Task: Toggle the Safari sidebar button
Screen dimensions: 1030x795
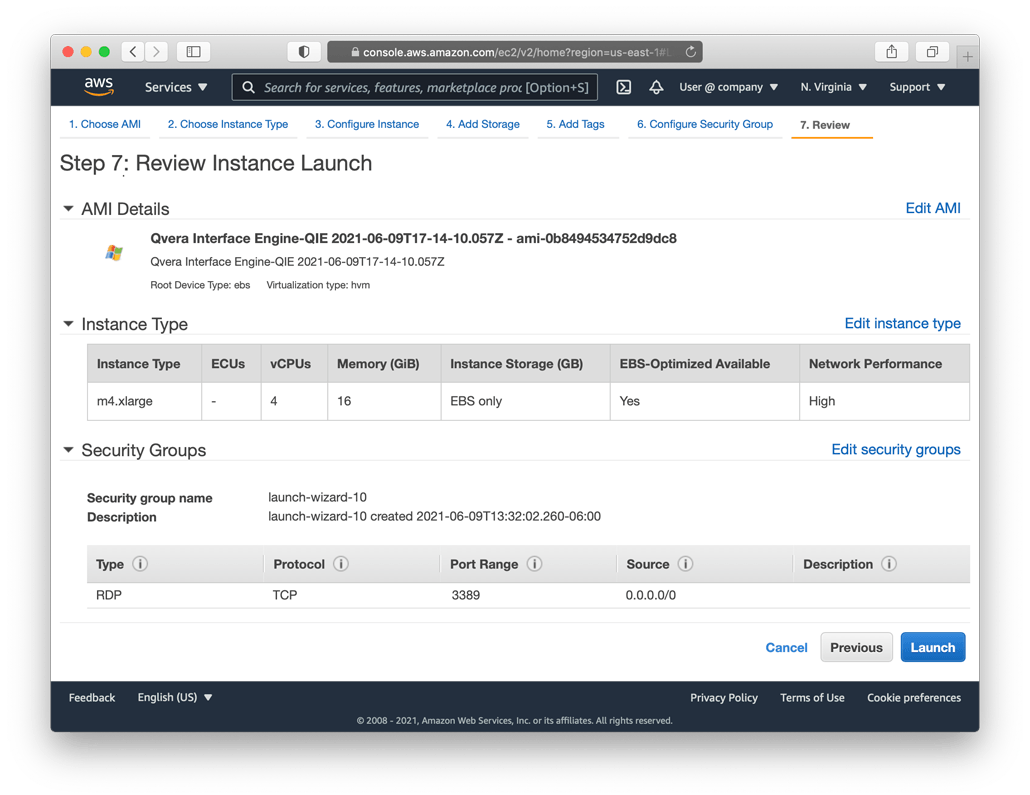Action: (194, 52)
